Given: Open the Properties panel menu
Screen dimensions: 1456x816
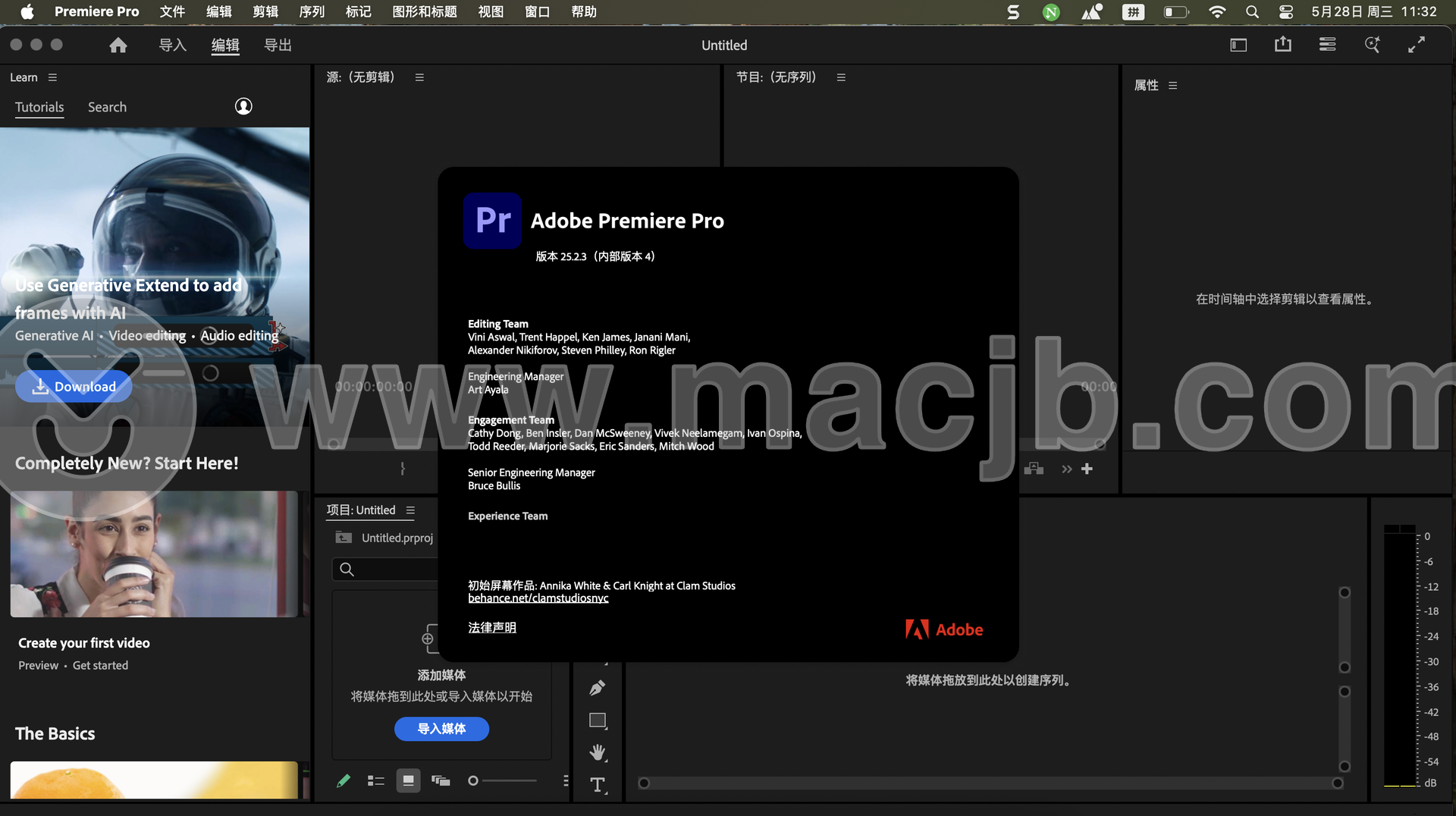Looking at the screenshot, I should pyautogui.click(x=1173, y=86).
